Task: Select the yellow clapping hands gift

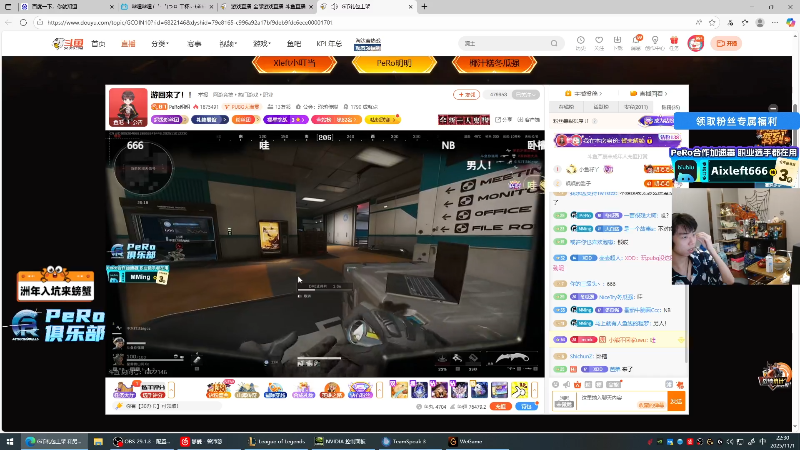Action: click(x=520, y=390)
